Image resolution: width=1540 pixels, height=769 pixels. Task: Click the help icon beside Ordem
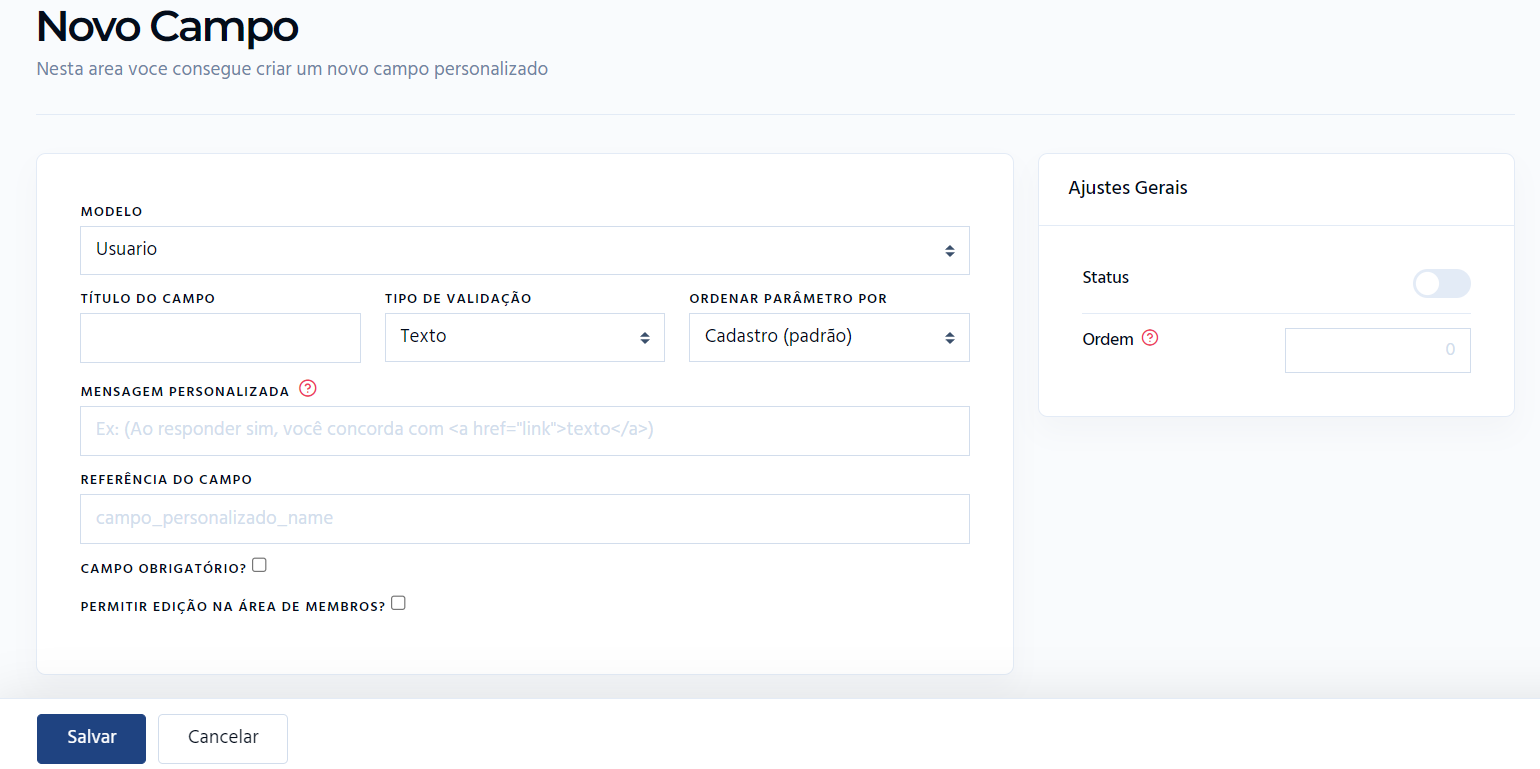1150,339
